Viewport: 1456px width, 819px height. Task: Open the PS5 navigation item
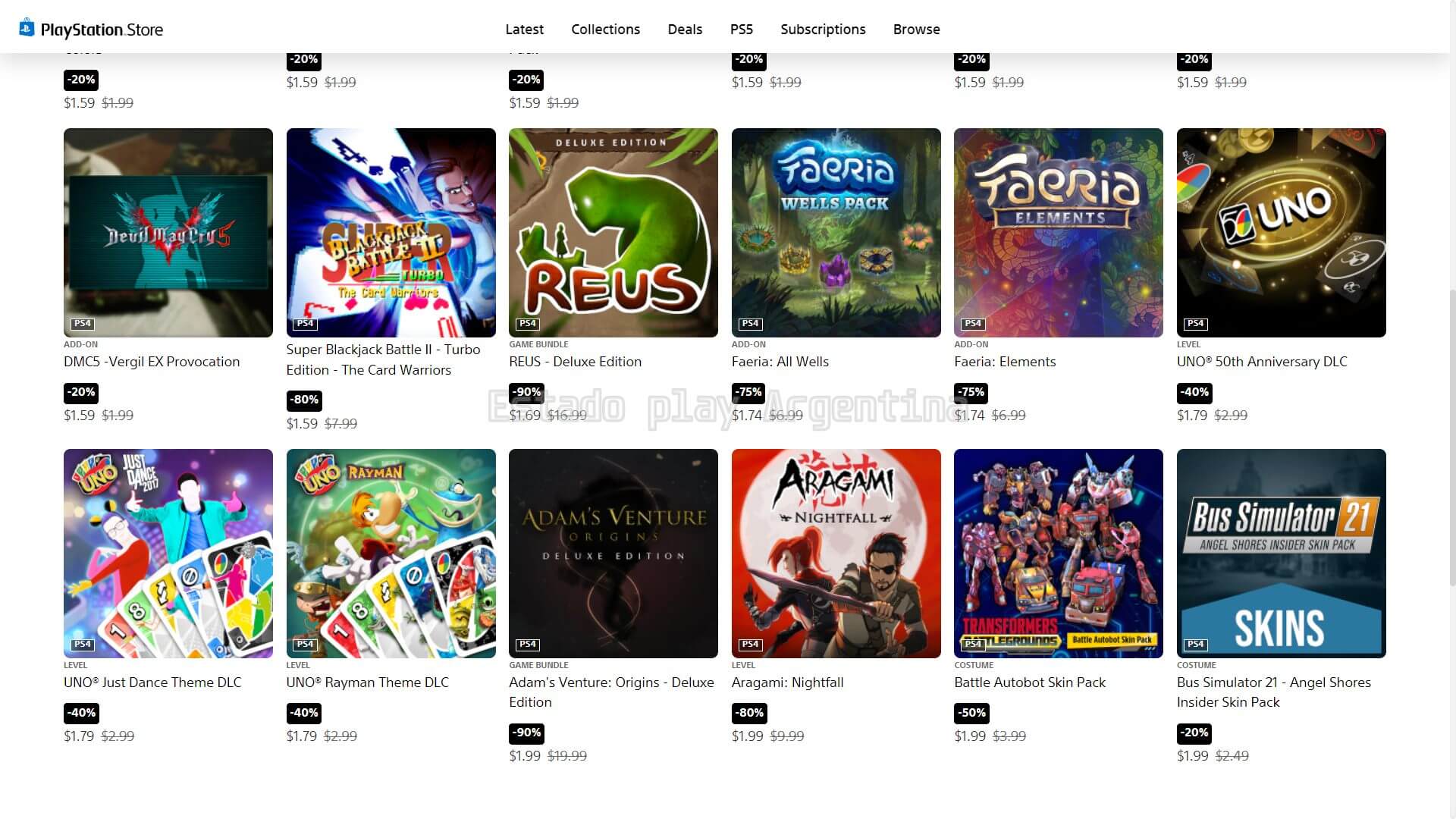click(741, 29)
